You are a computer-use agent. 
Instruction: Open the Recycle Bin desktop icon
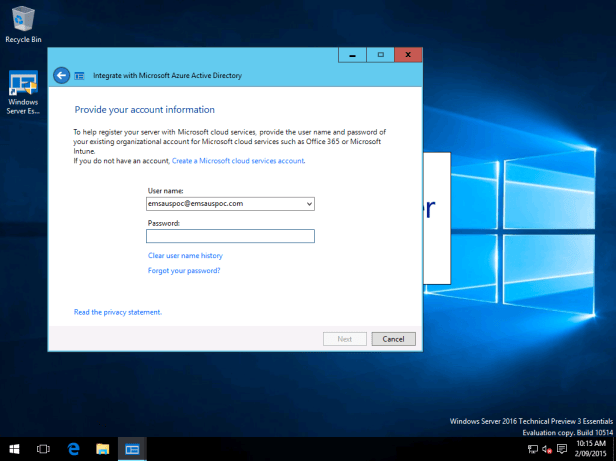(x=22, y=22)
